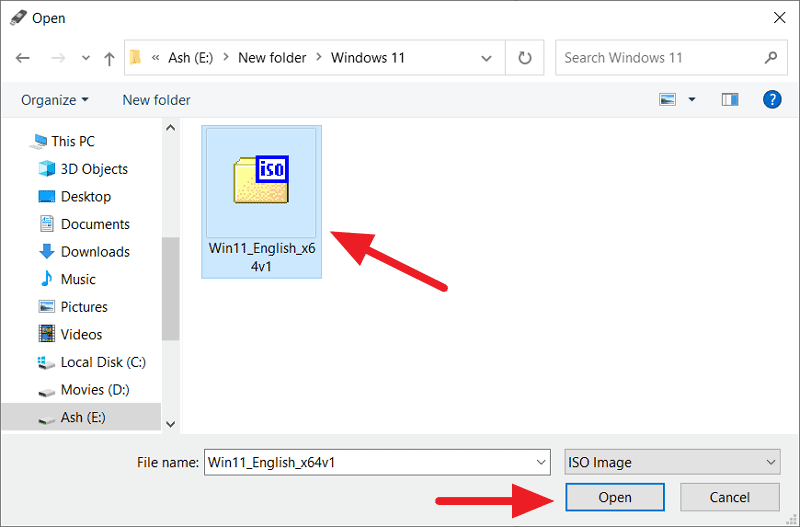Open Videos in the navigation pane
Screen dimensions: 800x527
[81, 334]
